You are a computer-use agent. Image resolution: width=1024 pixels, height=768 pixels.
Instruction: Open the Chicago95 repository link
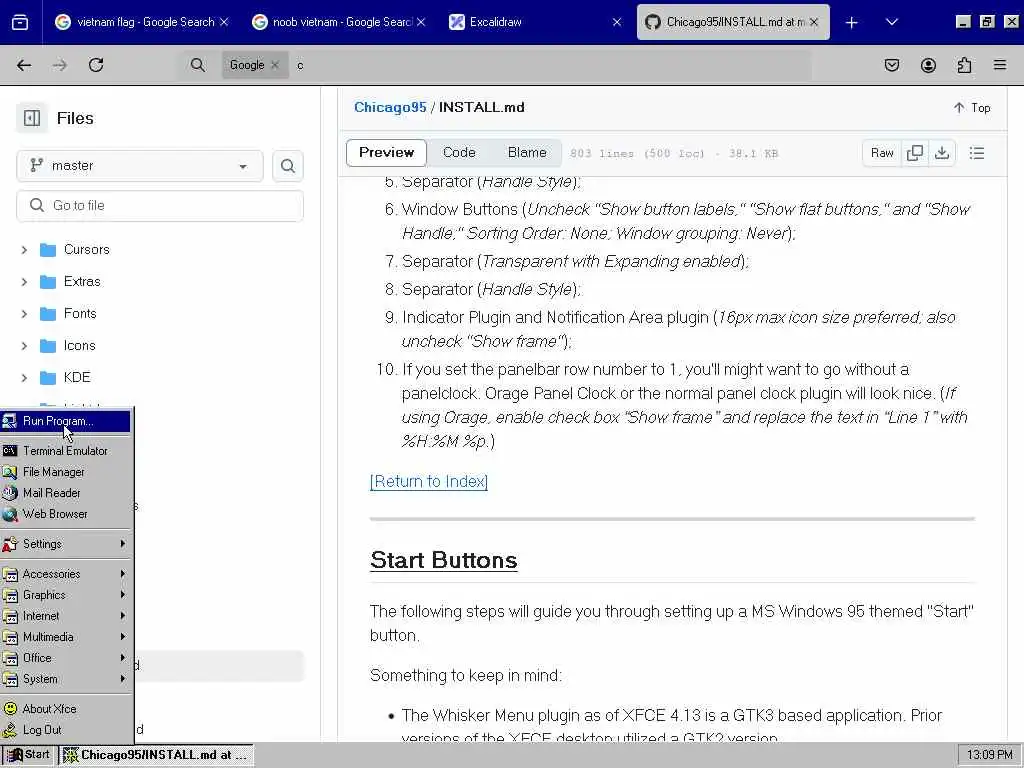click(x=390, y=108)
